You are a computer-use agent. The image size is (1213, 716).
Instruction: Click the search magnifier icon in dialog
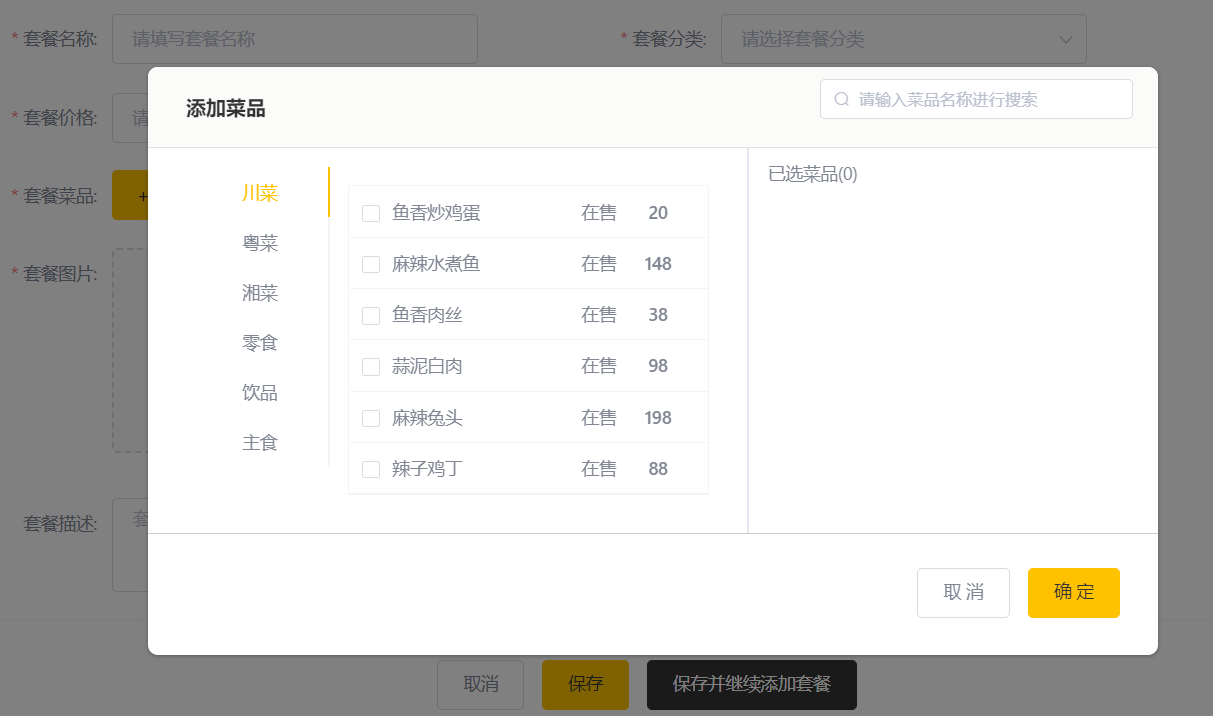(842, 99)
